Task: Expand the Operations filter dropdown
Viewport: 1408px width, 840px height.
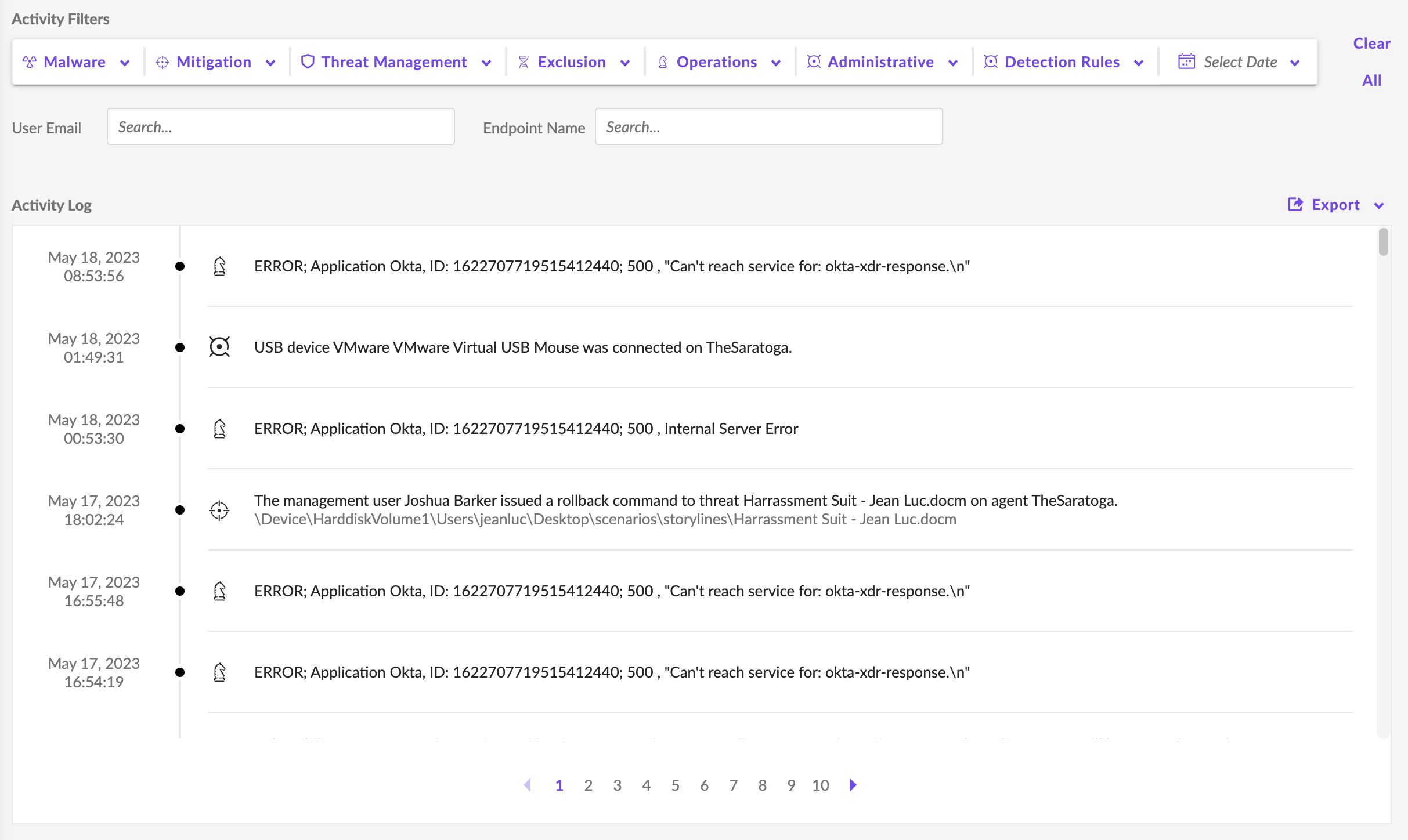Action: 776,63
